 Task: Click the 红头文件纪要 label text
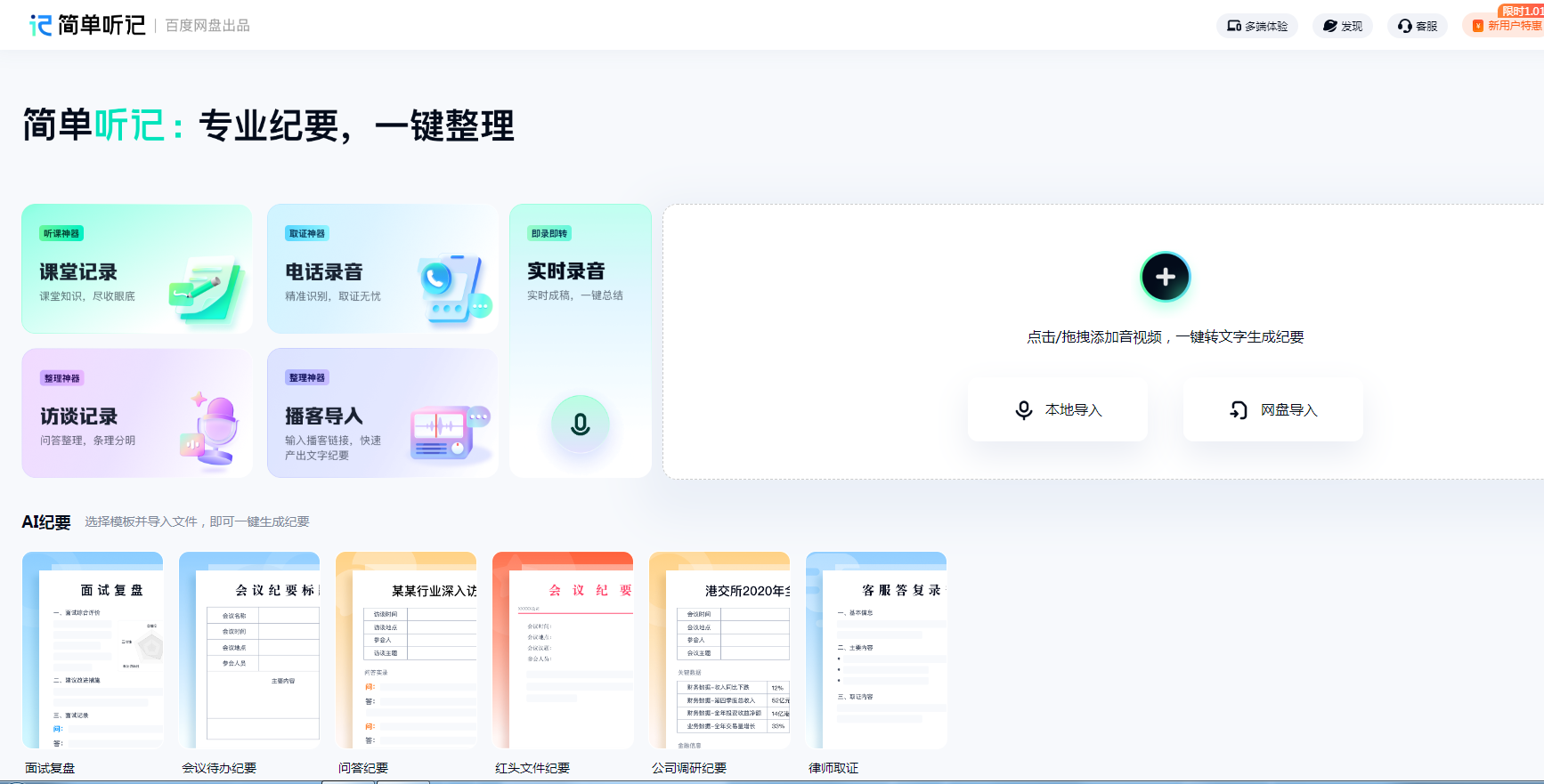pyautogui.click(x=532, y=768)
